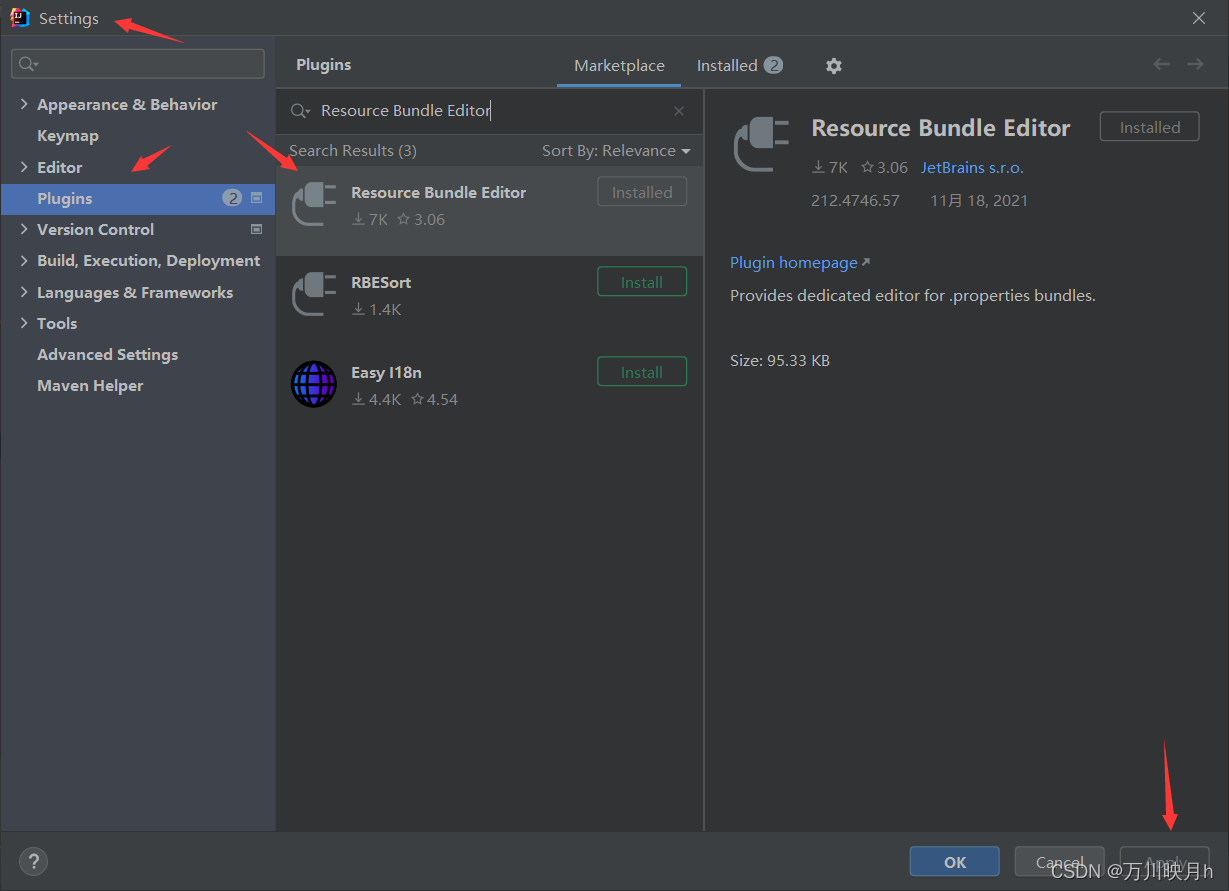Click the Installed tab count badge
The width and height of the screenshot is (1229, 891).
click(773, 65)
